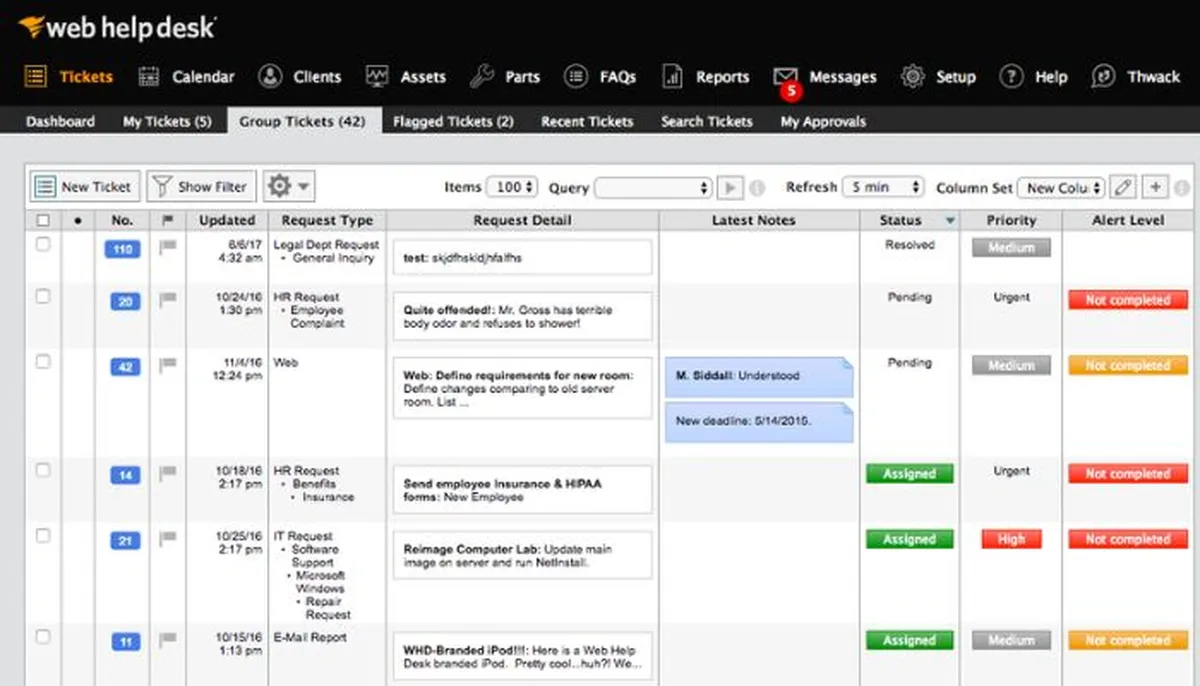Open the gear actions dropdown menu

289,186
